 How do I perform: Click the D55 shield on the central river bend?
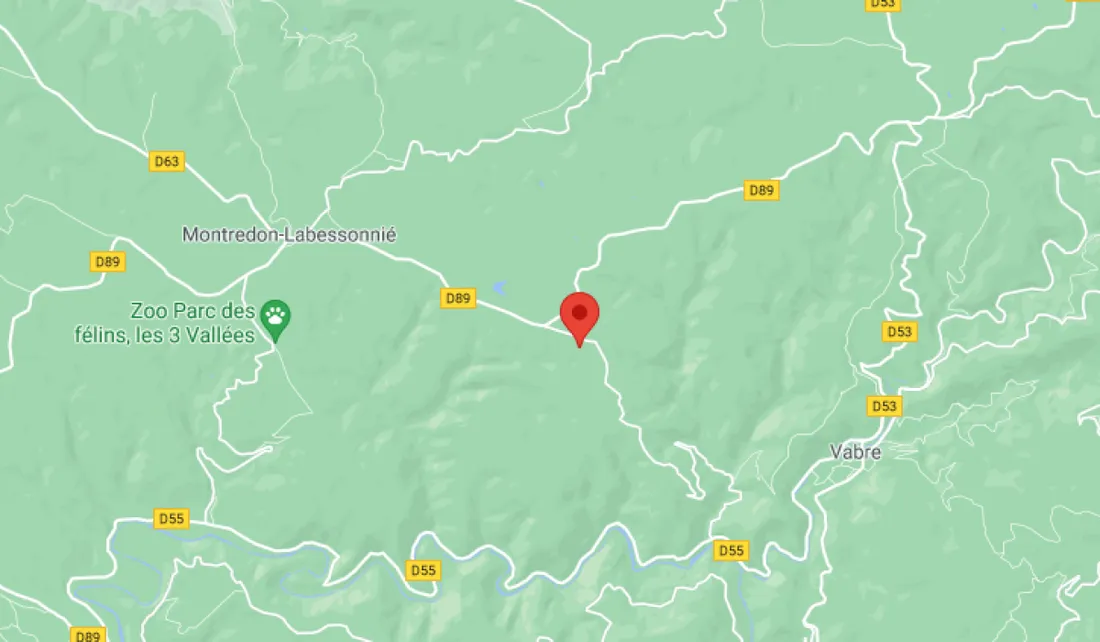[423, 570]
